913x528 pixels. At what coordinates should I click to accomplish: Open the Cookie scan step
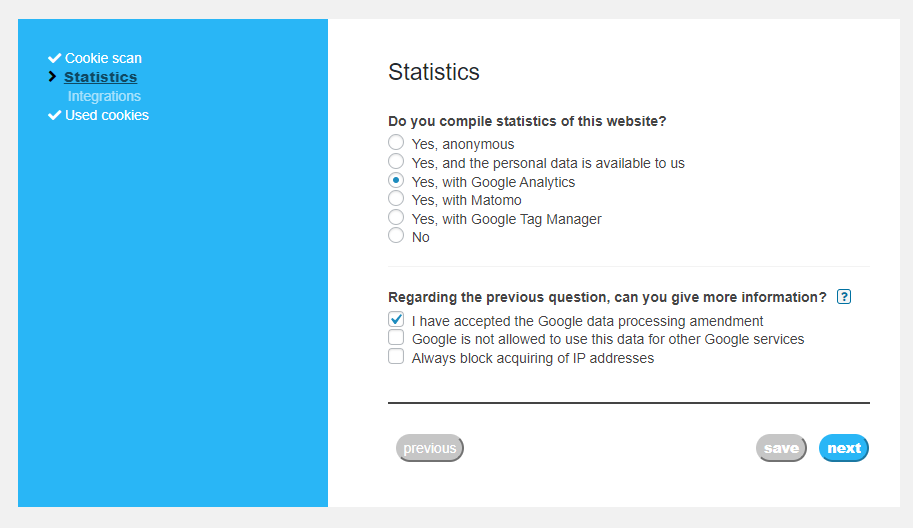pyautogui.click(x=103, y=58)
